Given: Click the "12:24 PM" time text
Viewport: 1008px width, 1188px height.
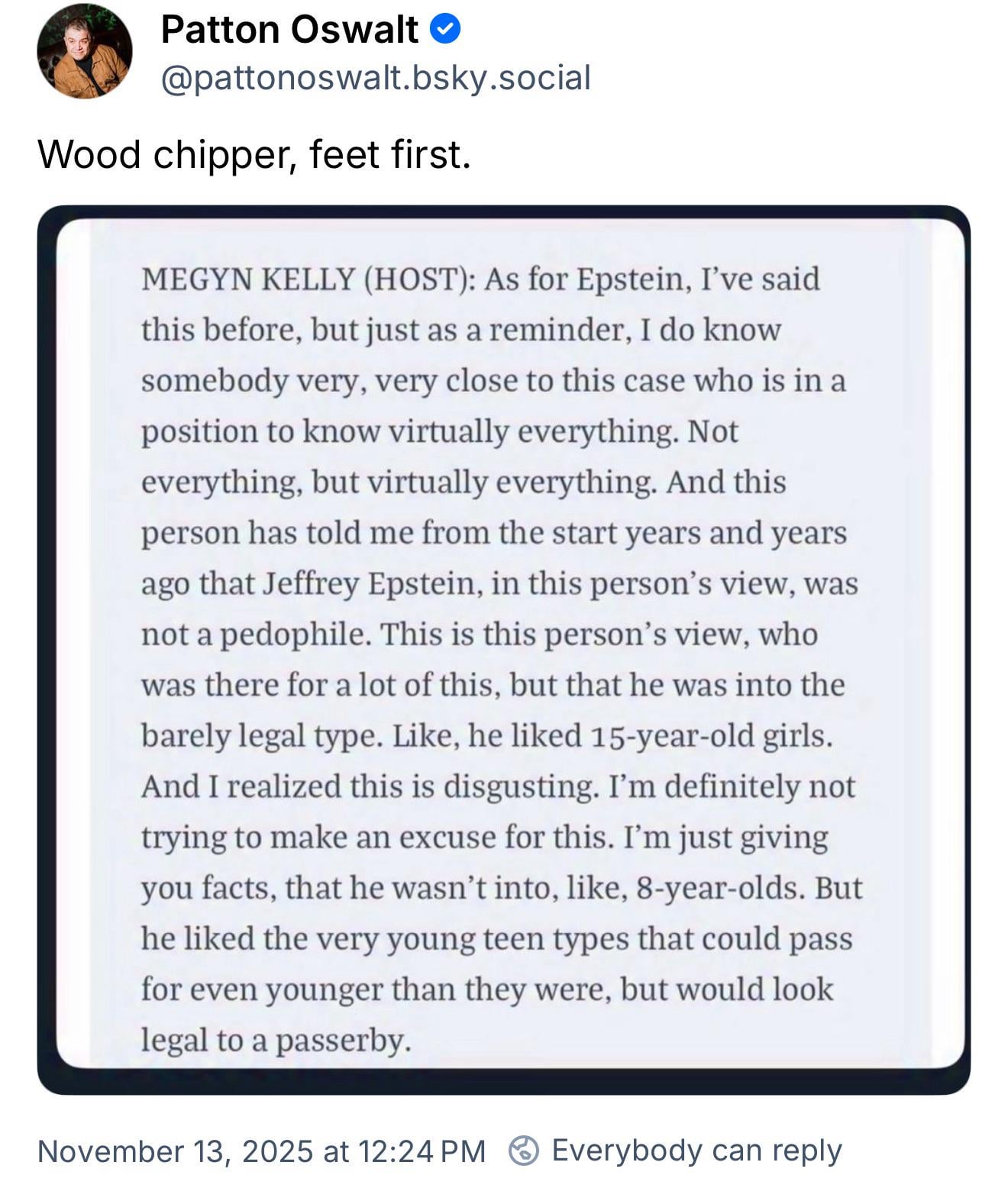Looking at the screenshot, I should point(421,1151).
